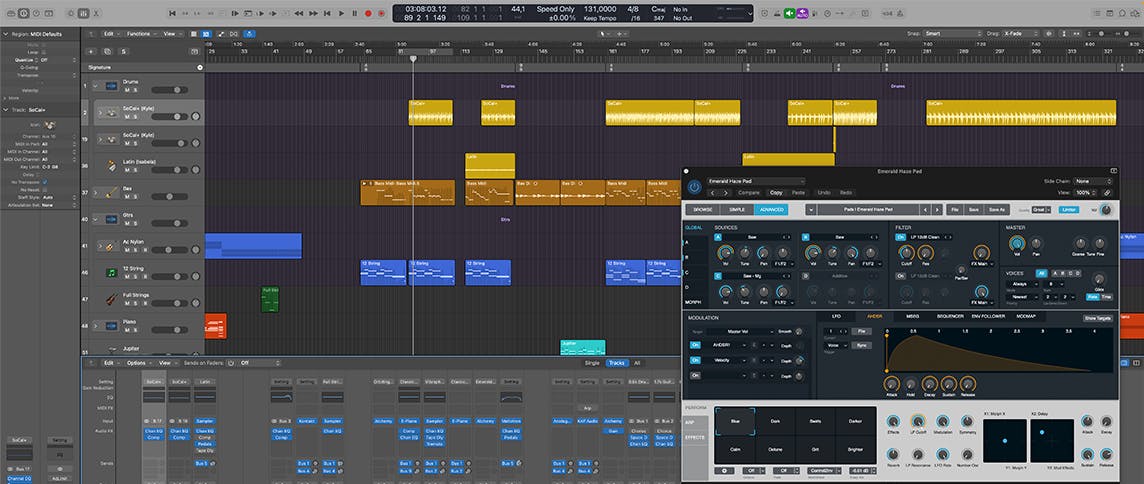
Task: Collapse the Region MIDI Defaults section
Action: 6,34
